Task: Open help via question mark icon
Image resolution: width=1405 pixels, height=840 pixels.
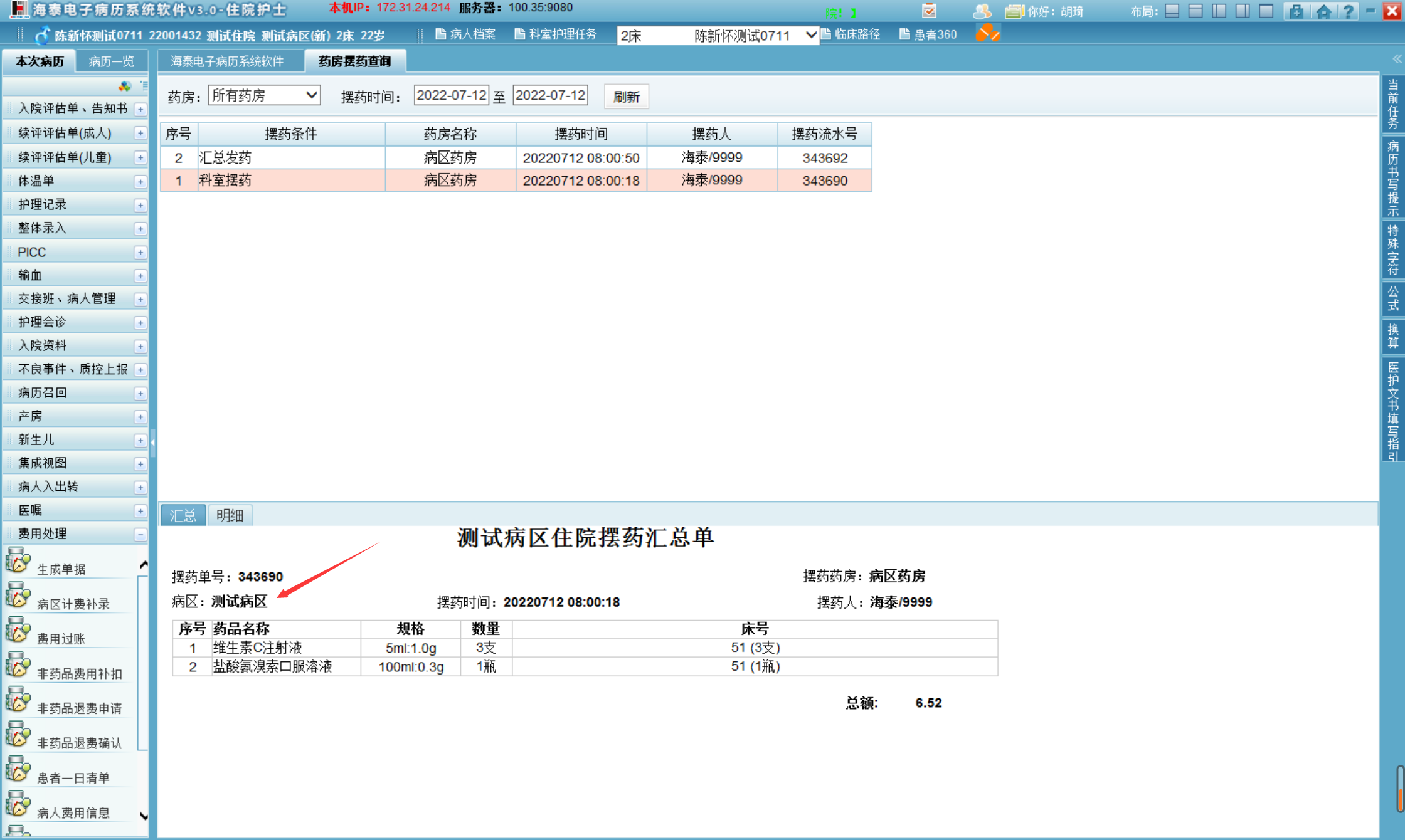Action: pos(1347,11)
